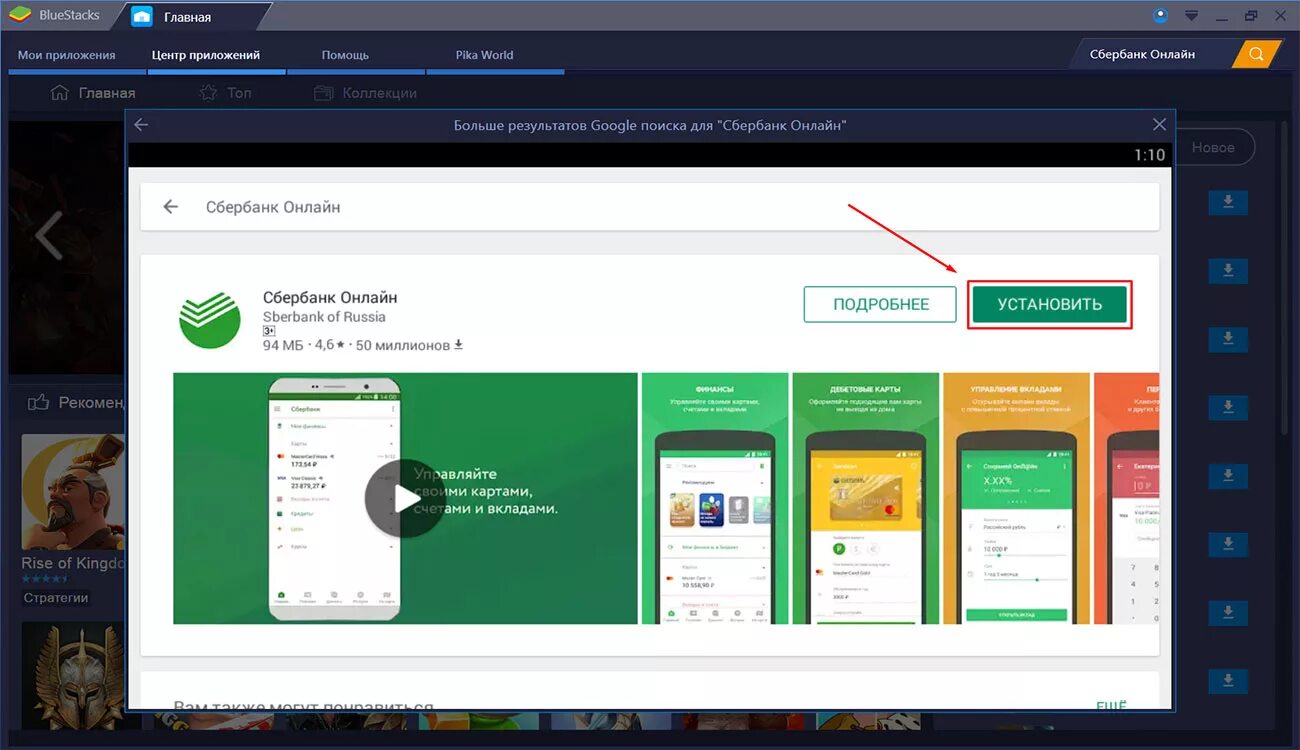Image resolution: width=1300 pixels, height=750 pixels.
Task: Open Rise of Kingdoms game thumbnail
Action: (x=73, y=492)
